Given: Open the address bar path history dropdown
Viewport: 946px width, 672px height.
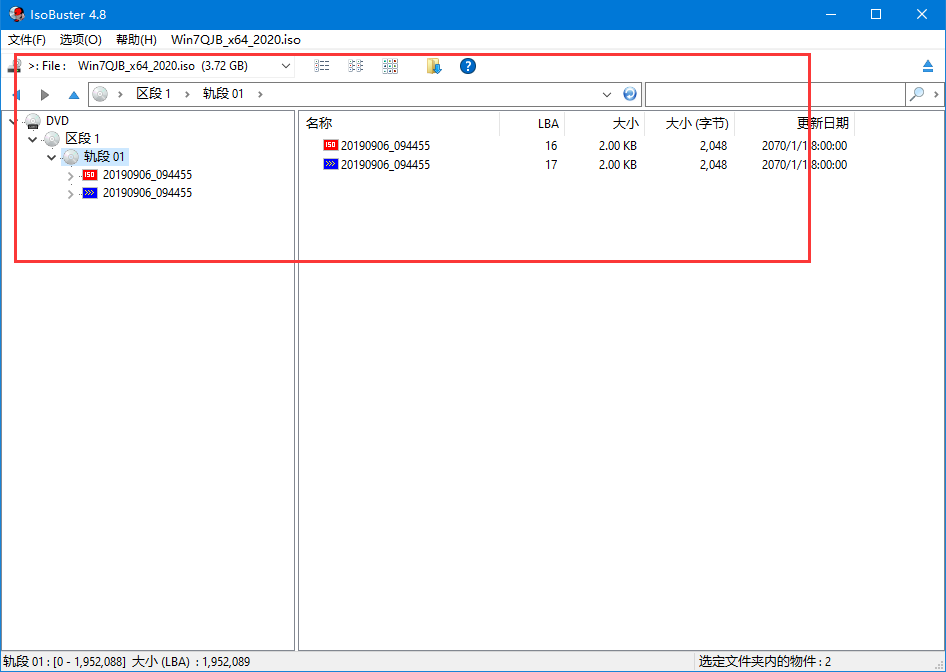Looking at the screenshot, I should coord(606,94).
